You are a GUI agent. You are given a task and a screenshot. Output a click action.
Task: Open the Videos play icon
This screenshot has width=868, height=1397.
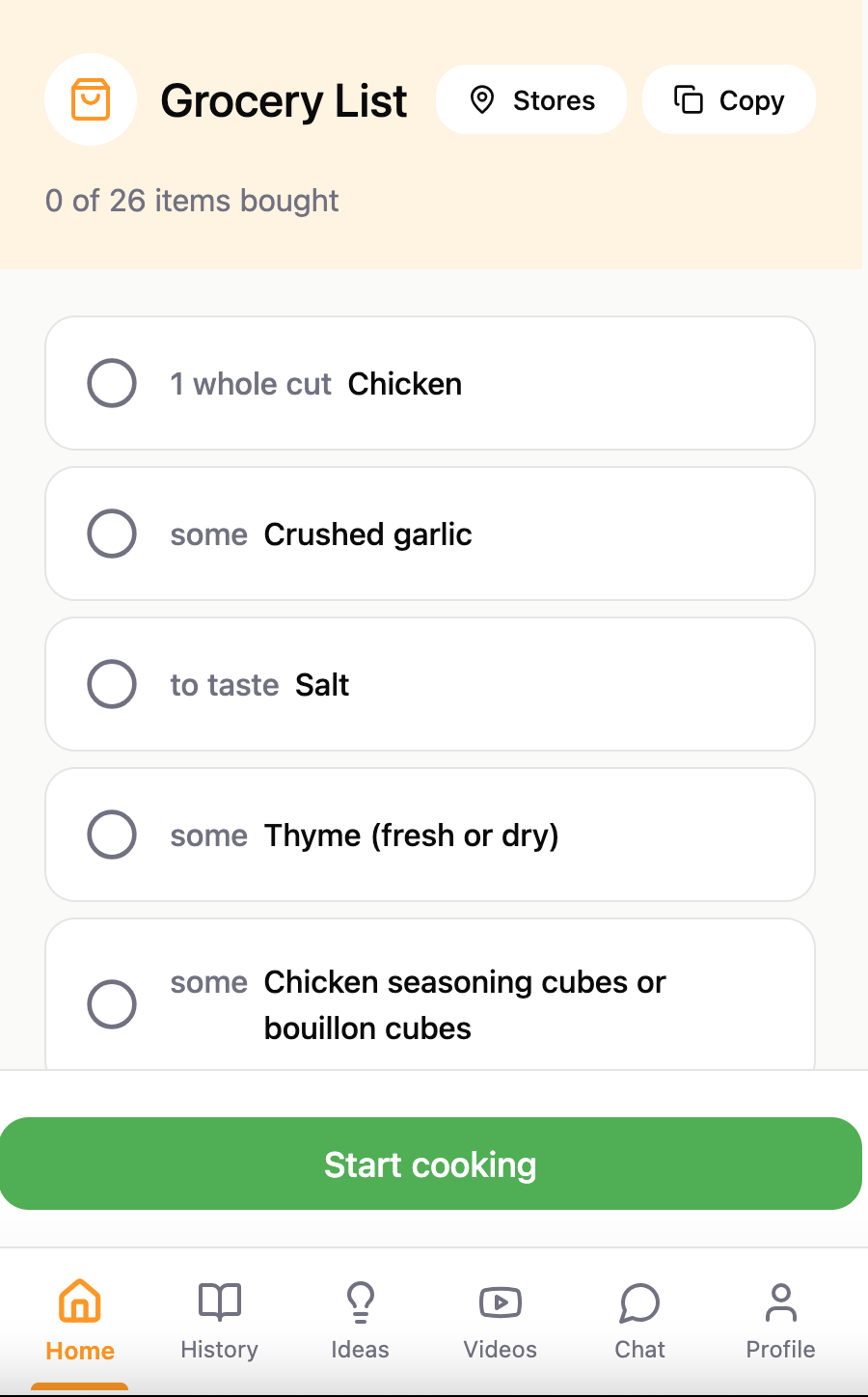[501, 1301]
